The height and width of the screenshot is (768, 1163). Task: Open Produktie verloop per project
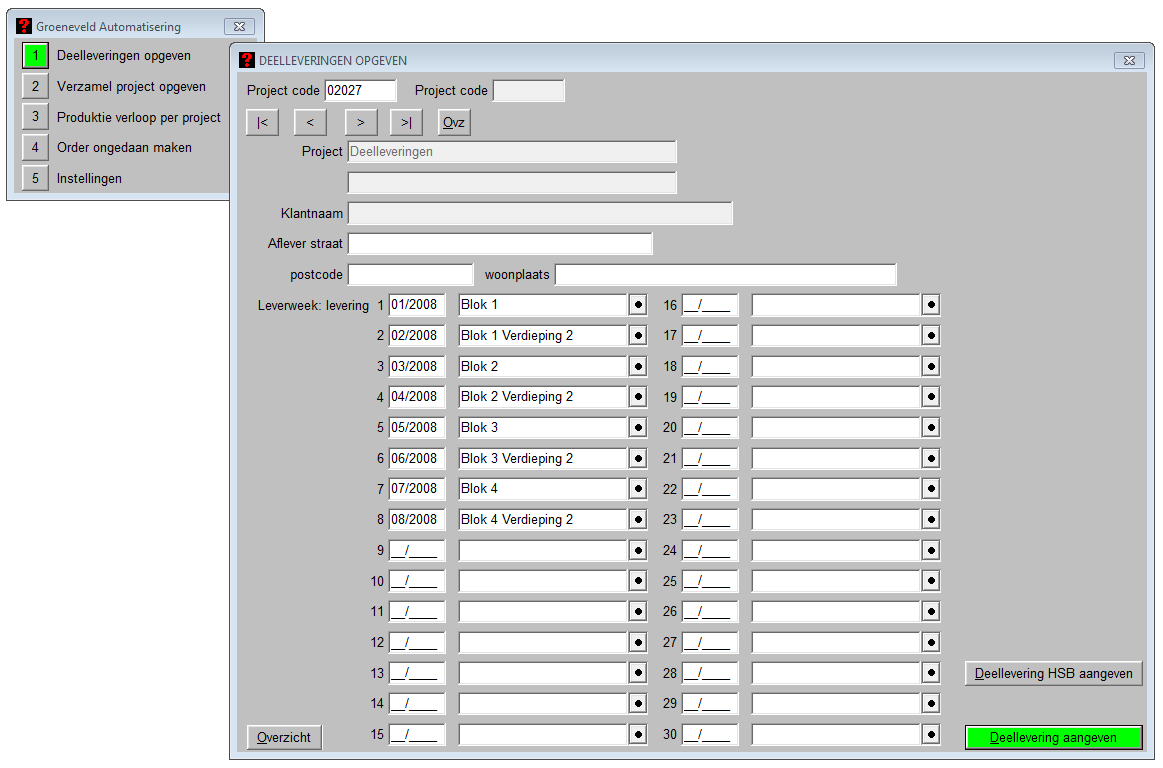[x=35, y=117]
